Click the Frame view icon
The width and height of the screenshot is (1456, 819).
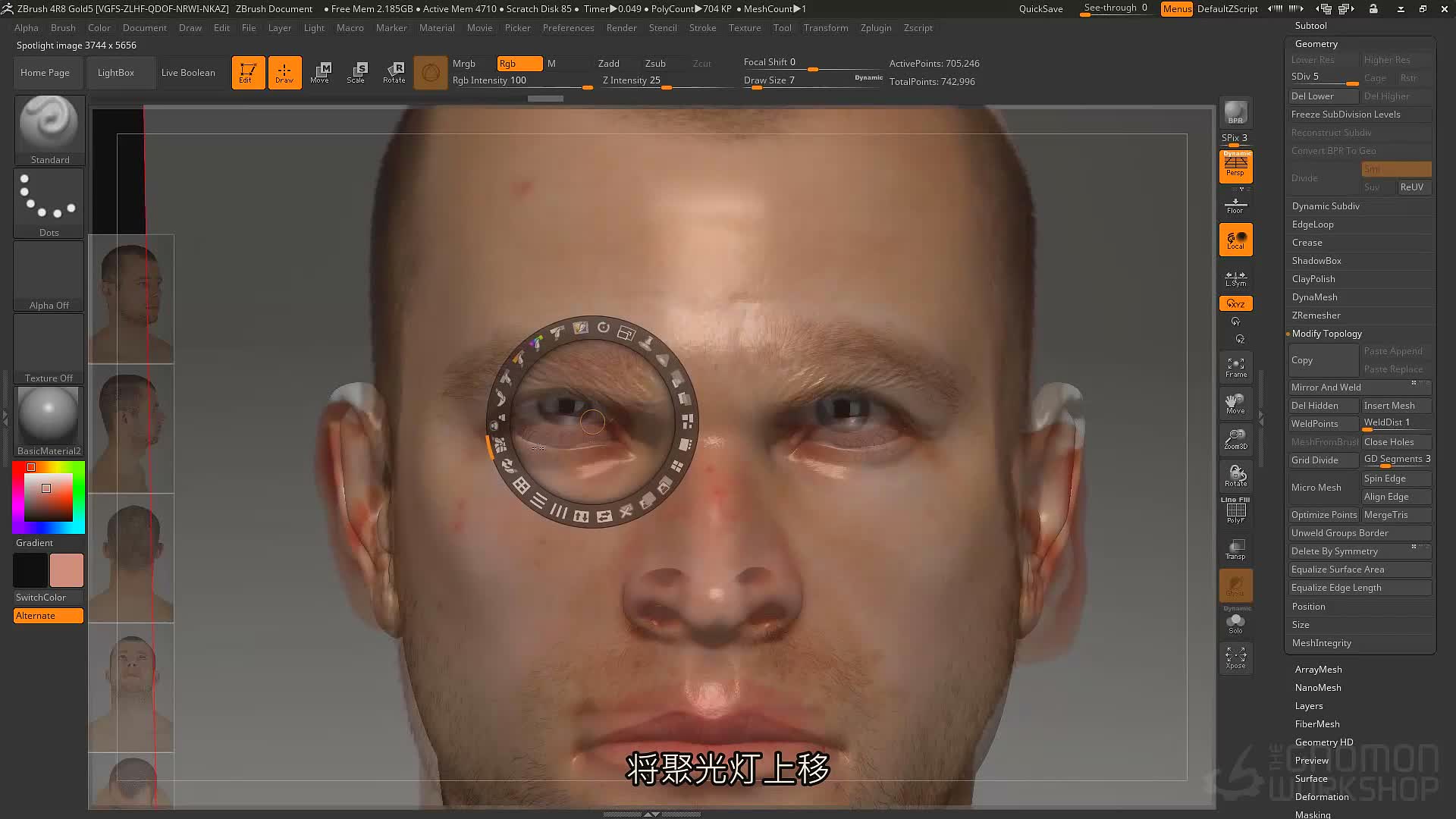(1235, 367)
